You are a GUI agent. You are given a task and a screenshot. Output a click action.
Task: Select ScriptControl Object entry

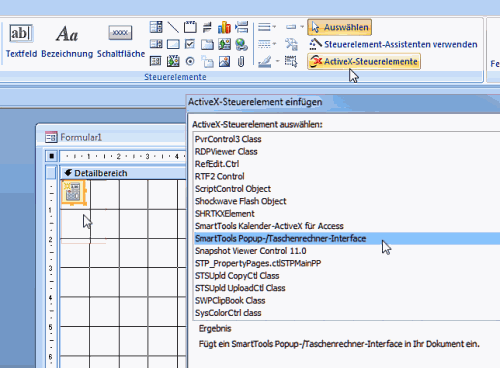(347, 189)
